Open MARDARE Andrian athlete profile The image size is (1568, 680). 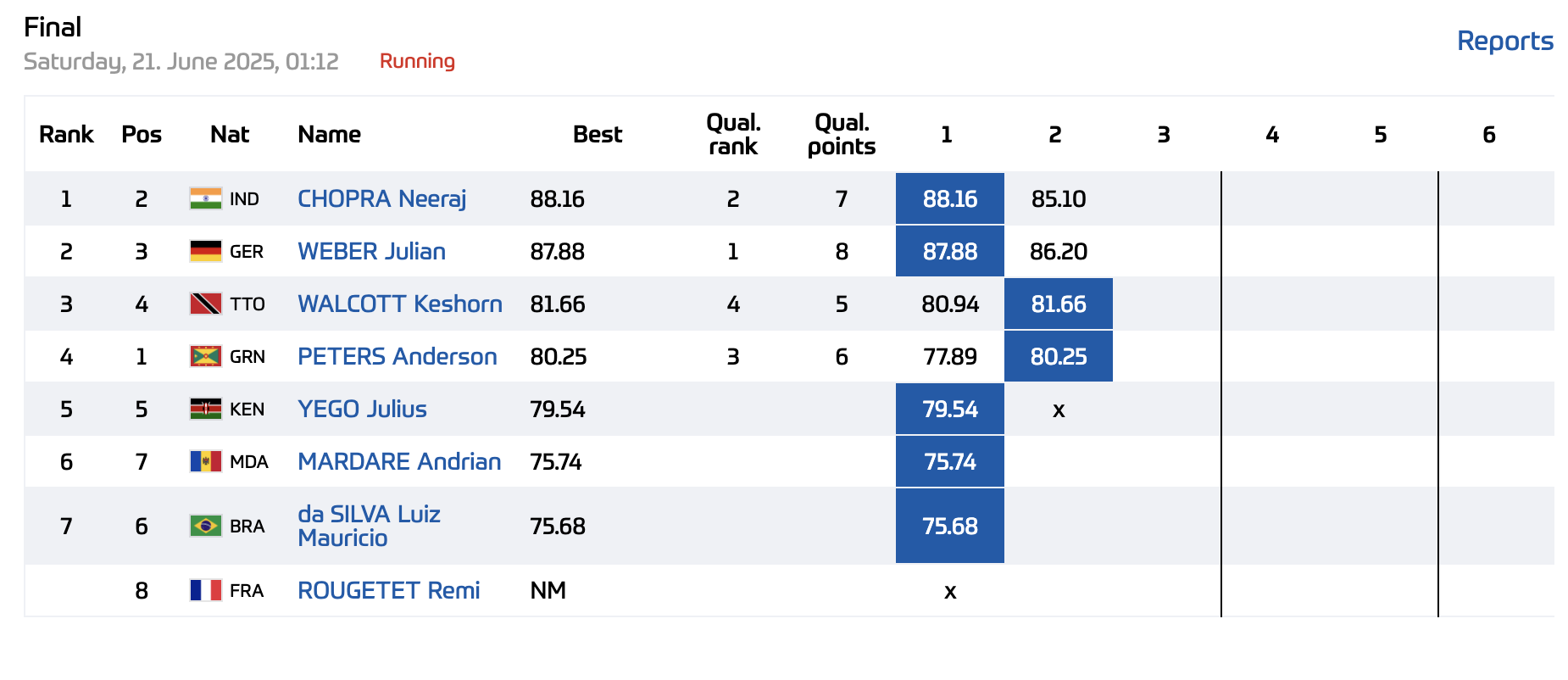coord(399,461)
